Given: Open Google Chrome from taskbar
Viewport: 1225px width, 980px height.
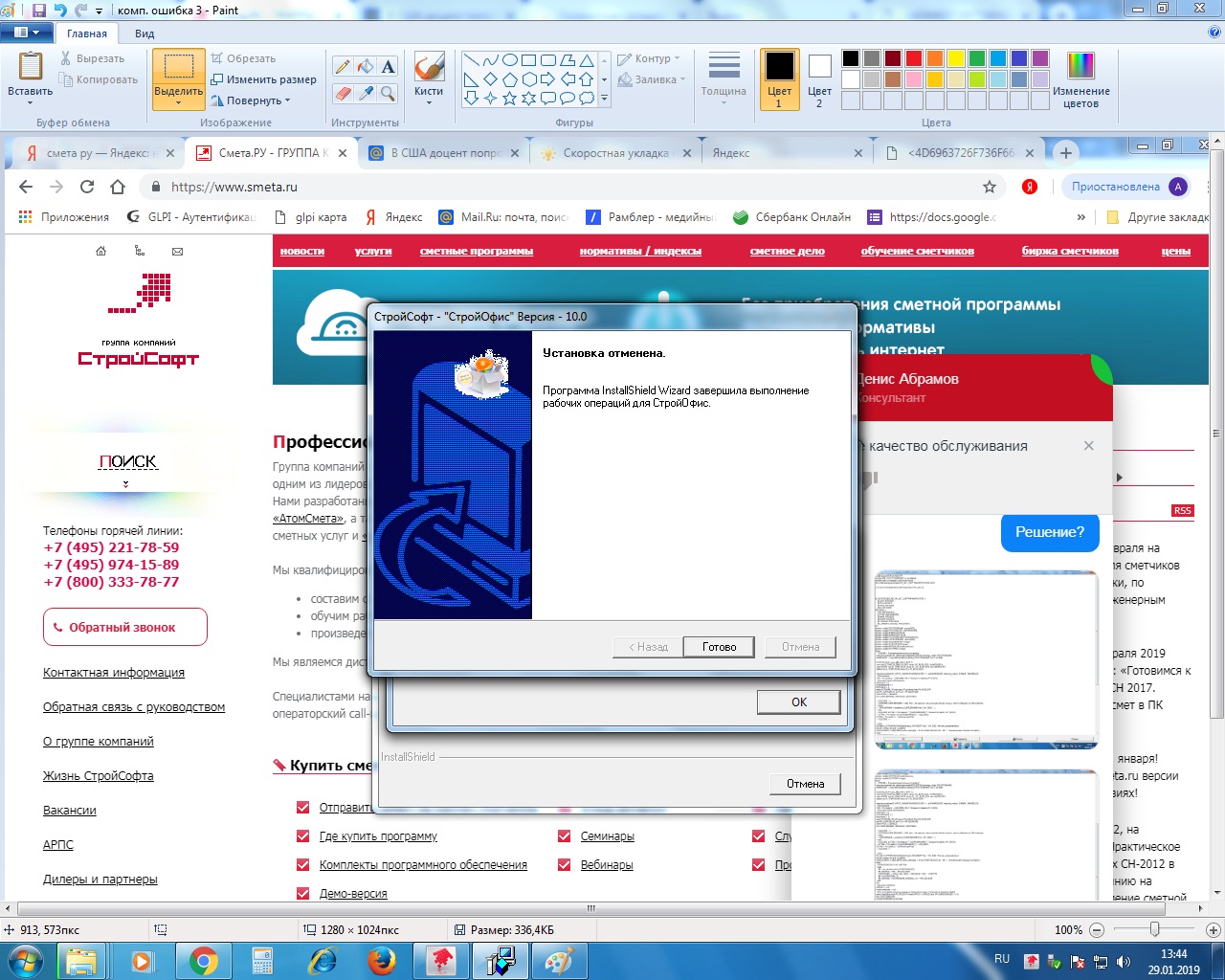Looking at the screenshot, I should [203, 960].
